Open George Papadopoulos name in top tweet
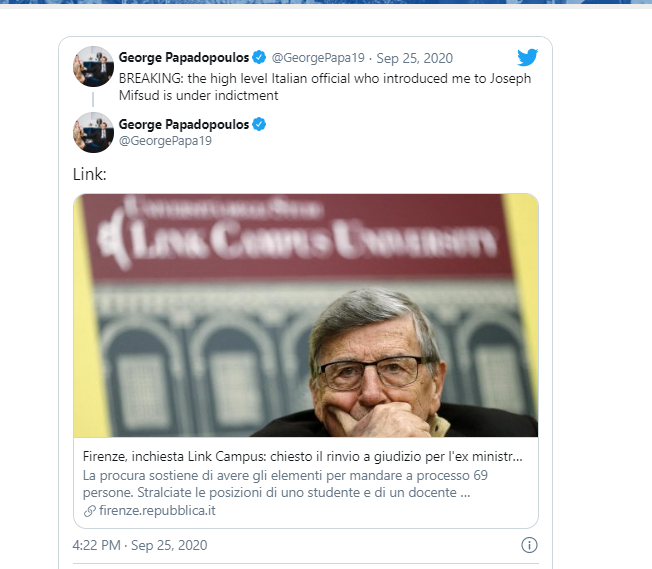Viewport: 652px width, 569px height. tap(183, 57)
